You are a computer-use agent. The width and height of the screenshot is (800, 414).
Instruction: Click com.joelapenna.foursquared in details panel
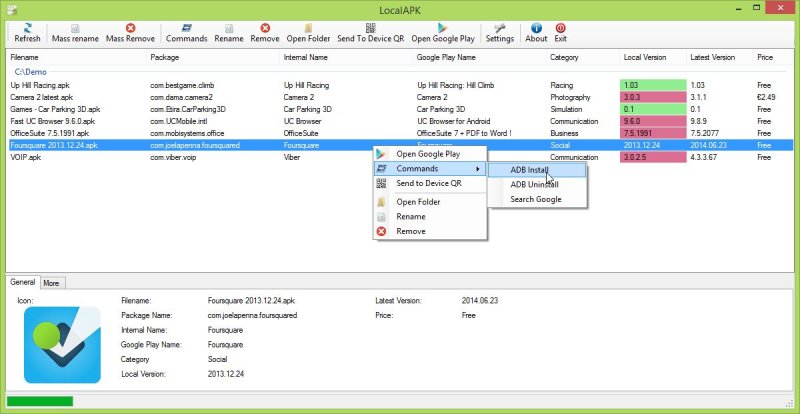[252, 315]
